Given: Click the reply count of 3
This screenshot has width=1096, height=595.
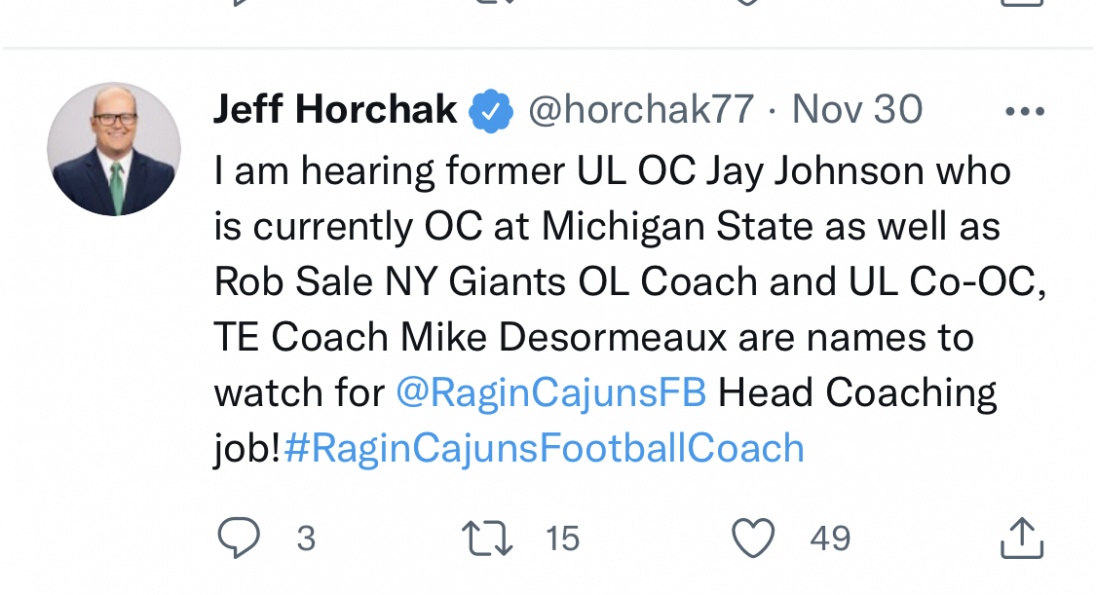Looking at the screenshot, I should pos(306,539).
